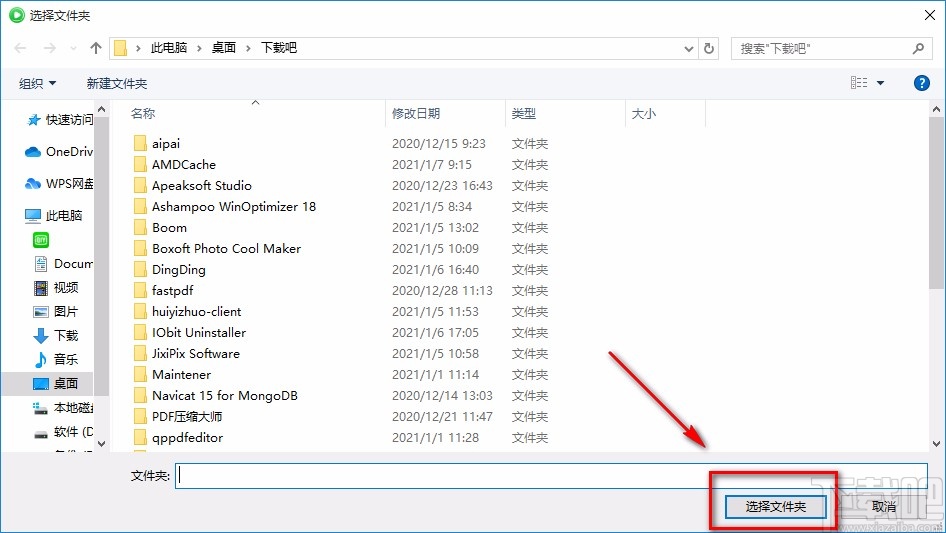The height and width of the screenshot is (533, 946).
Task: Select Boxoft Photo Cool Maker folder
Action: (226, 249)
